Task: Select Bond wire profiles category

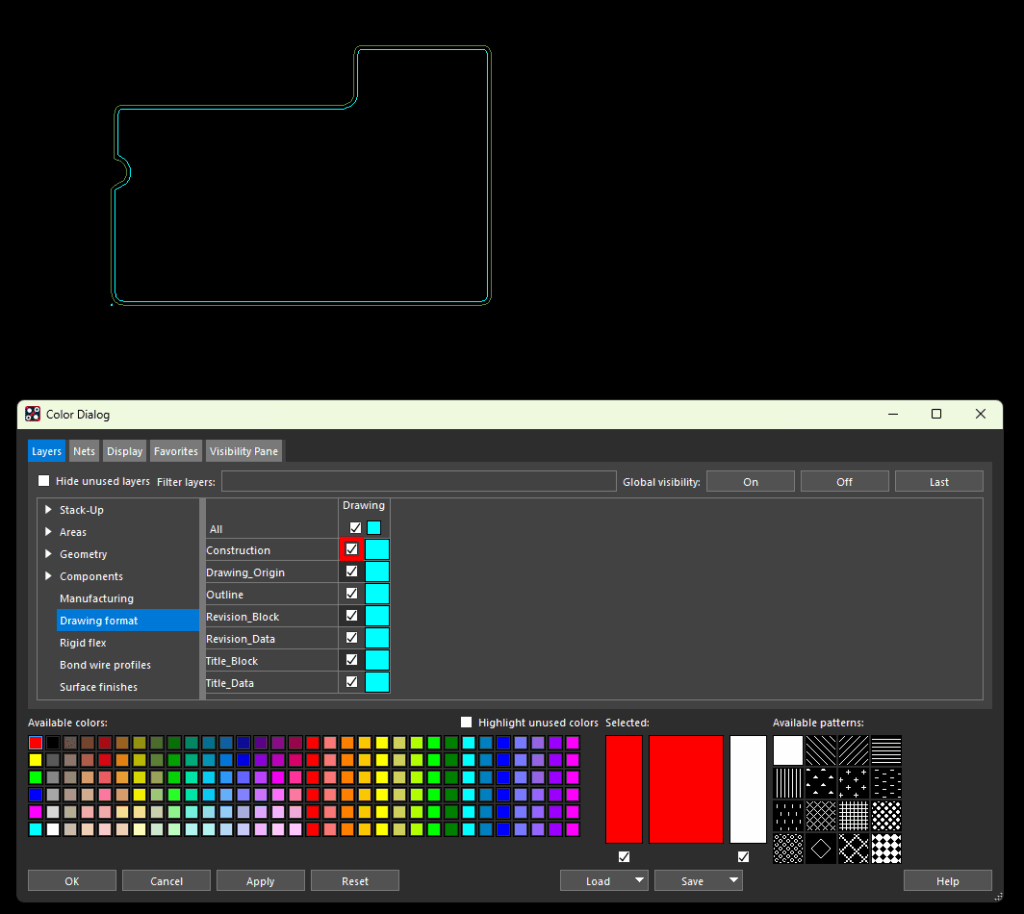Action: [x=105, y=665]
